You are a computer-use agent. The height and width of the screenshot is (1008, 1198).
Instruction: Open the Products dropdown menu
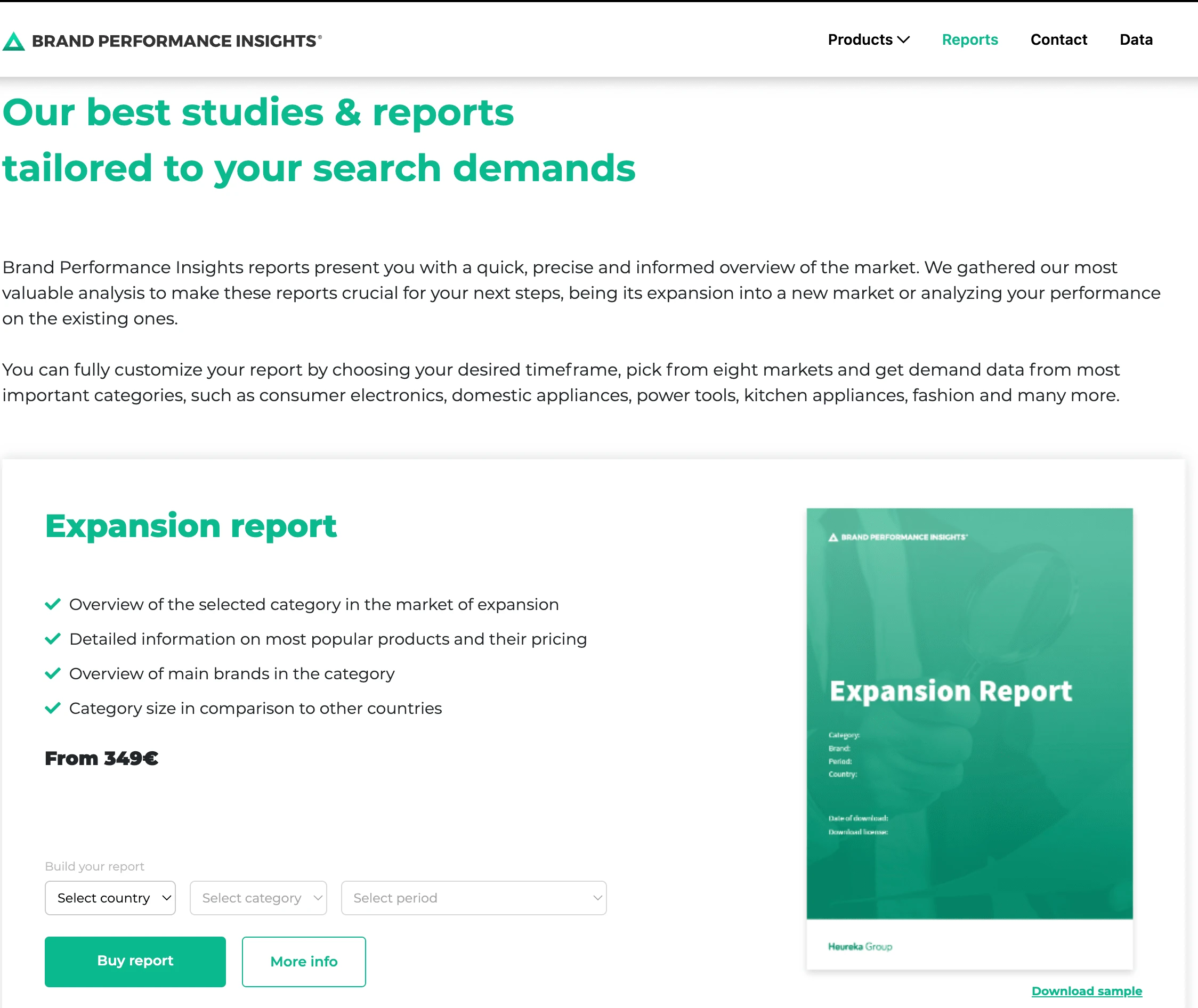tap(868, 40)
